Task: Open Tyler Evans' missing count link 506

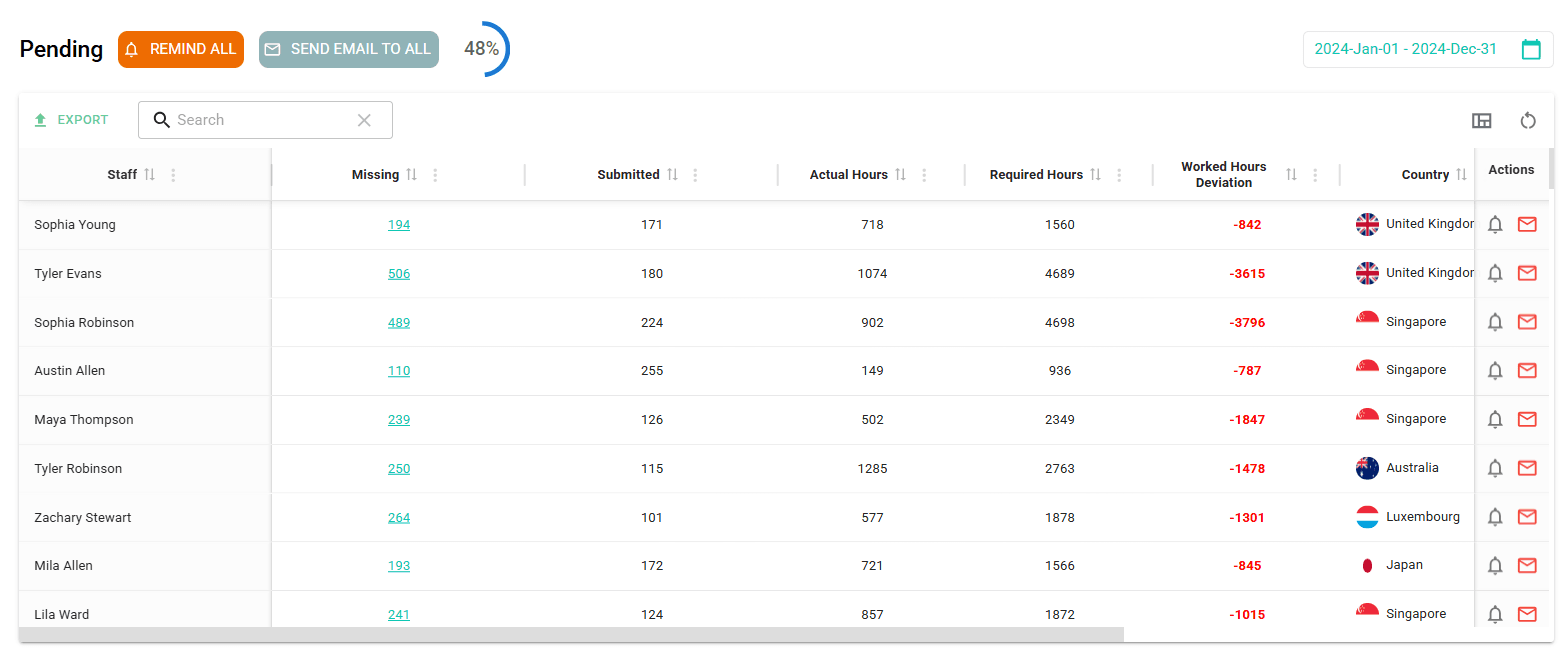Action: click(399, 273)
